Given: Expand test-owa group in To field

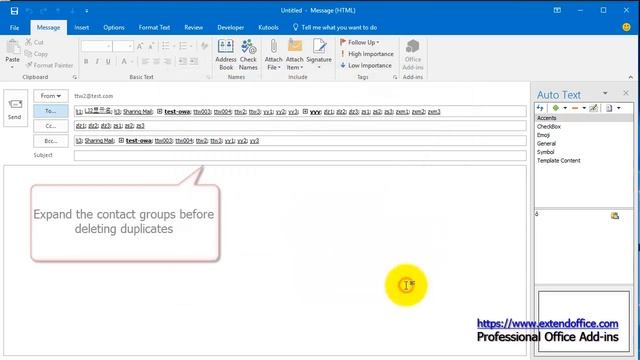Looking at the screenshot, I should click(160, 111).
